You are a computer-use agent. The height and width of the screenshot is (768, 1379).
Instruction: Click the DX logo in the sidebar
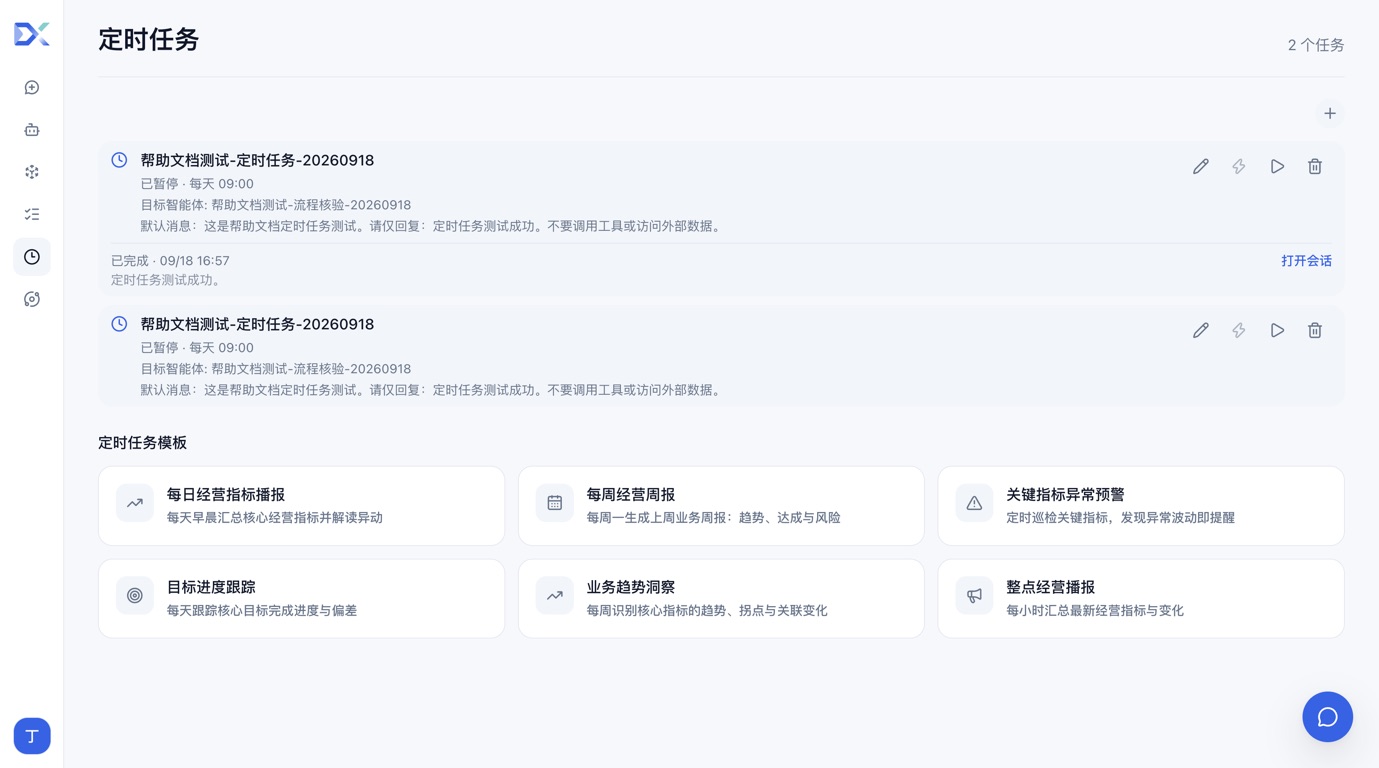tap(32, 35)
